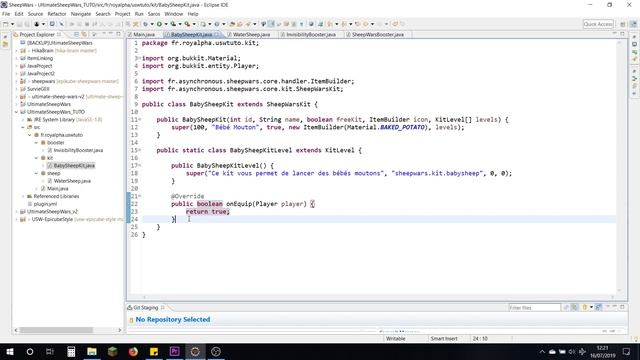This screenshot has height=360, width=640.
Task: Open the Windows Start menu
Action: tap(9, 351)
